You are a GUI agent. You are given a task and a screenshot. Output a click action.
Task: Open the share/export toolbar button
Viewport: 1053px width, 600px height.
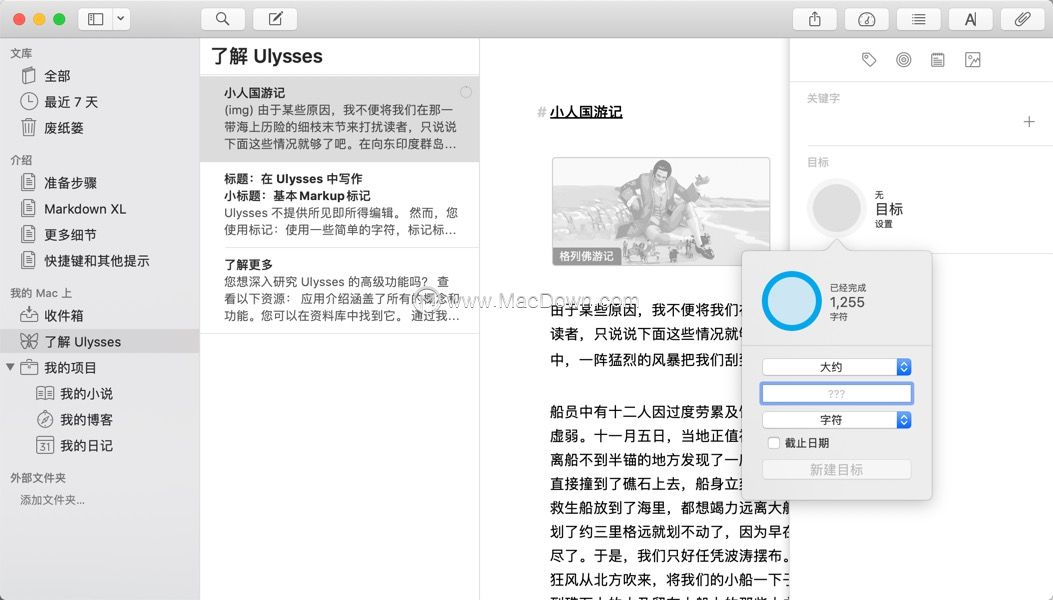click(x=815, y=19)
